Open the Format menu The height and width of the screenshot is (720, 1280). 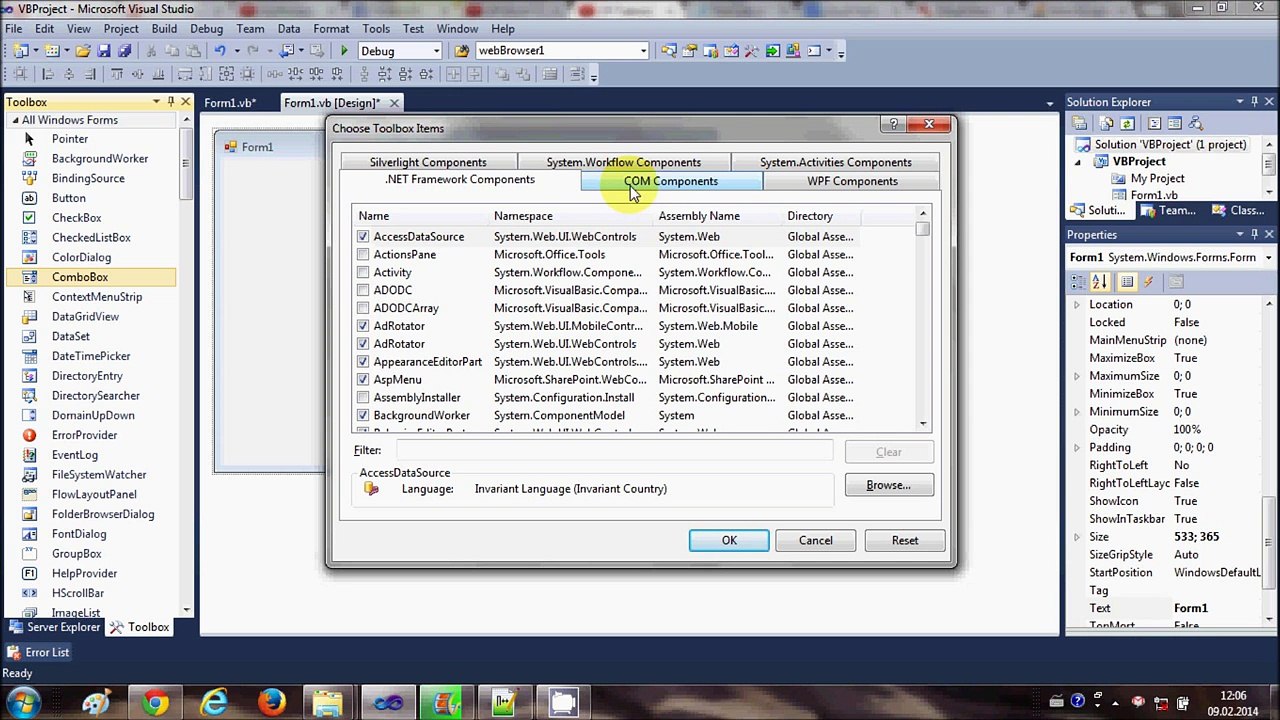331,29
